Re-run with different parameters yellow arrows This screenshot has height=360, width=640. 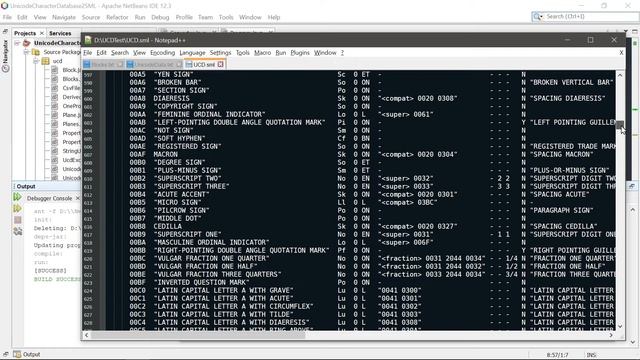pyautogui.click(x=18, y=208)
